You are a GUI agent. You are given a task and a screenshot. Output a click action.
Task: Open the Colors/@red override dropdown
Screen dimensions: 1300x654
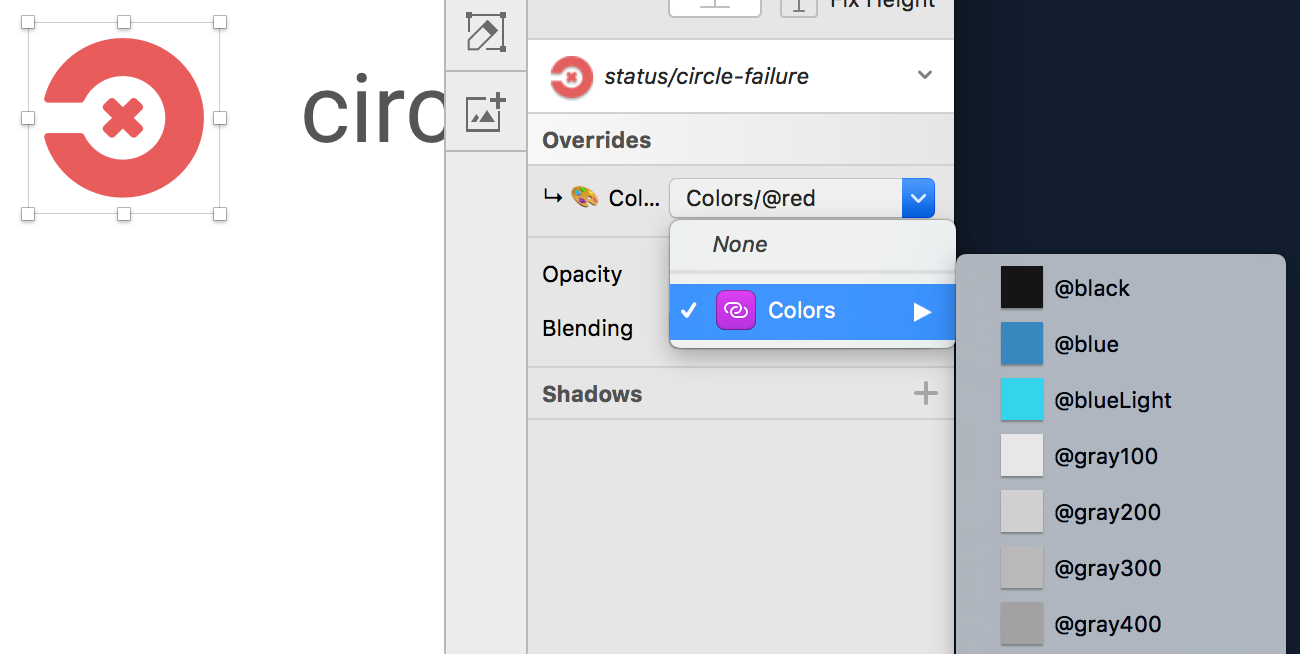[917, 198]
